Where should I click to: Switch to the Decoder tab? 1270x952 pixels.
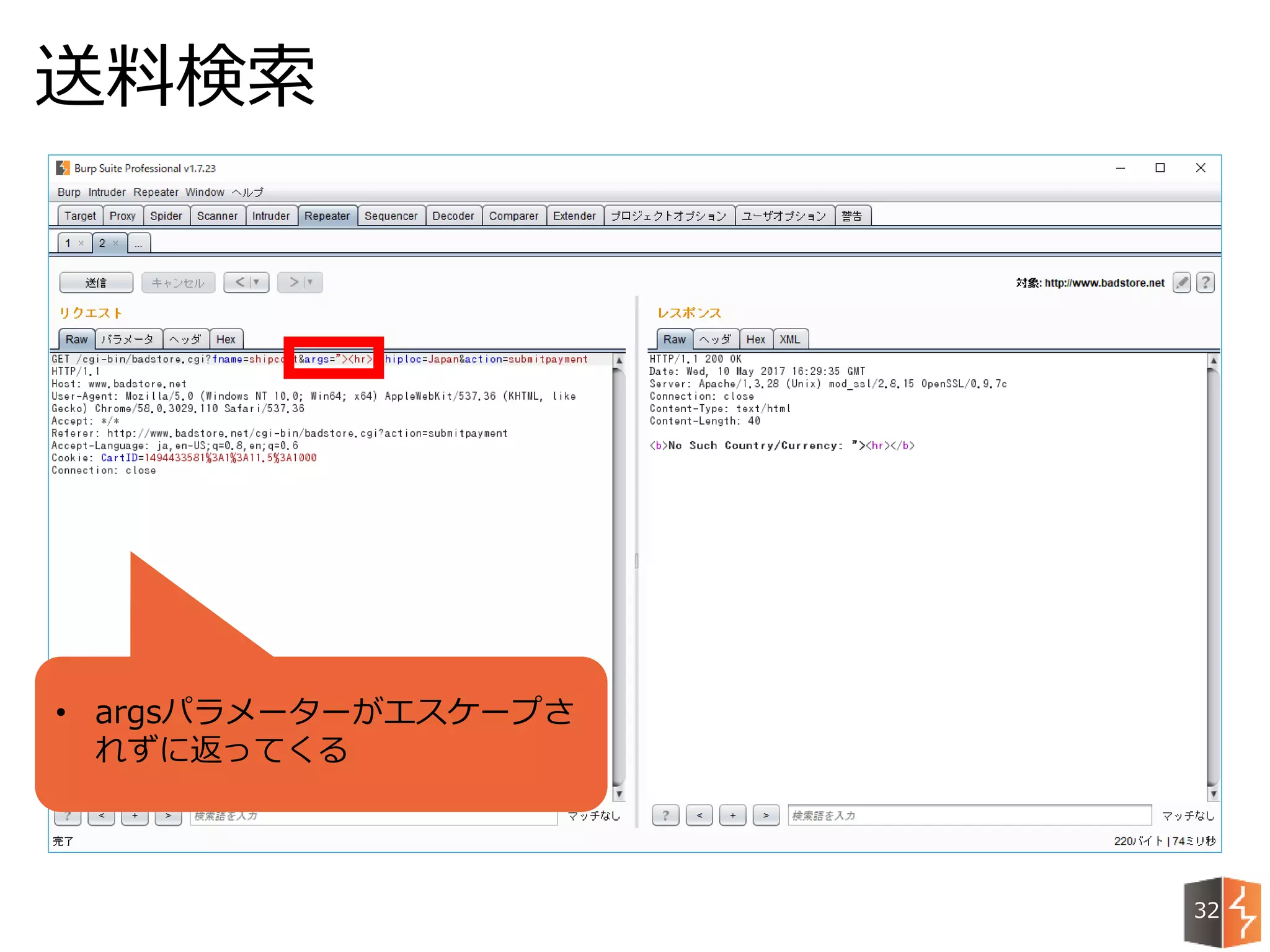pos(453,216)
